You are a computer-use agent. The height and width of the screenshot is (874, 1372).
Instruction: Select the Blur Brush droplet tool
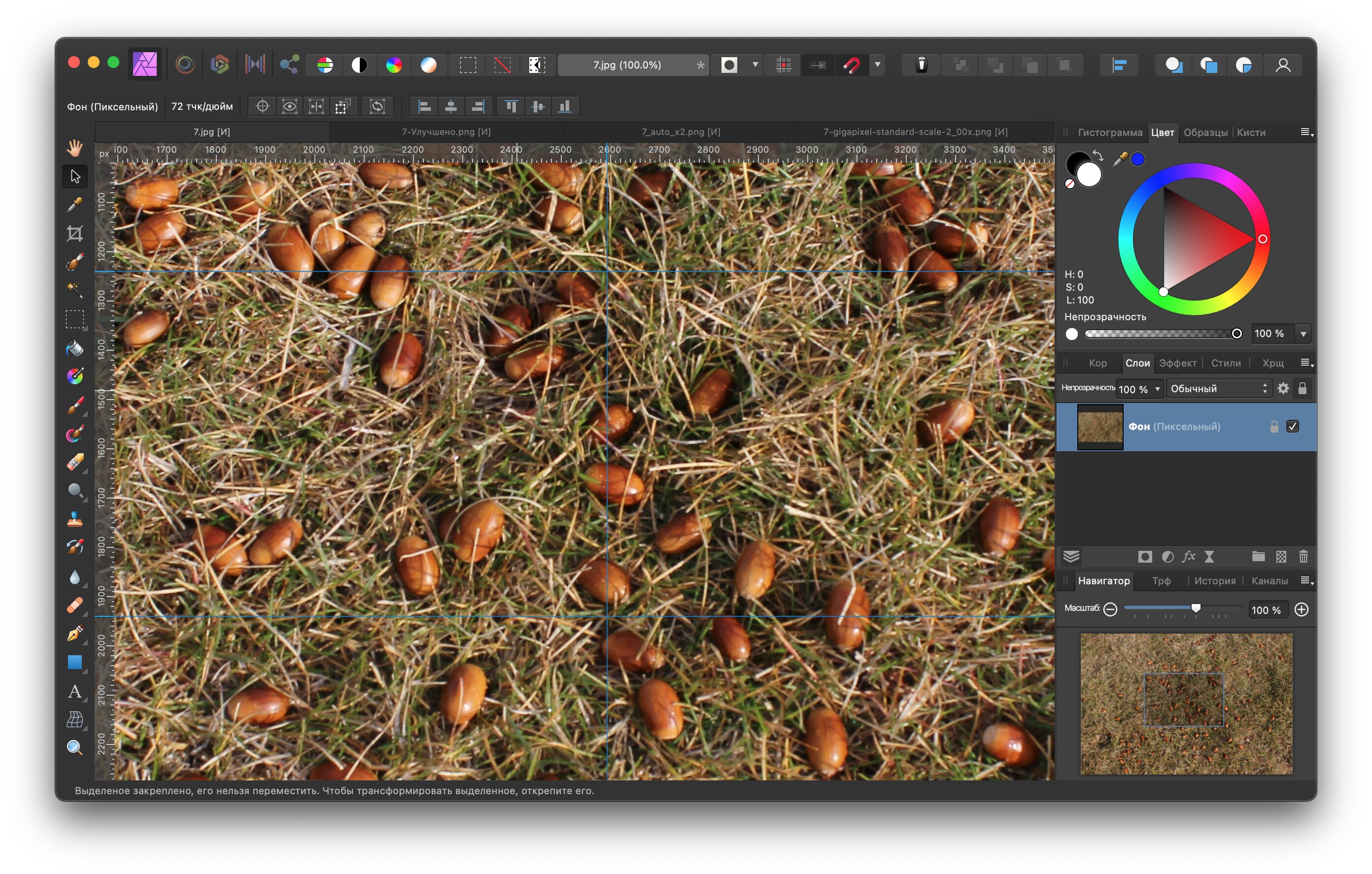point(74,576)
